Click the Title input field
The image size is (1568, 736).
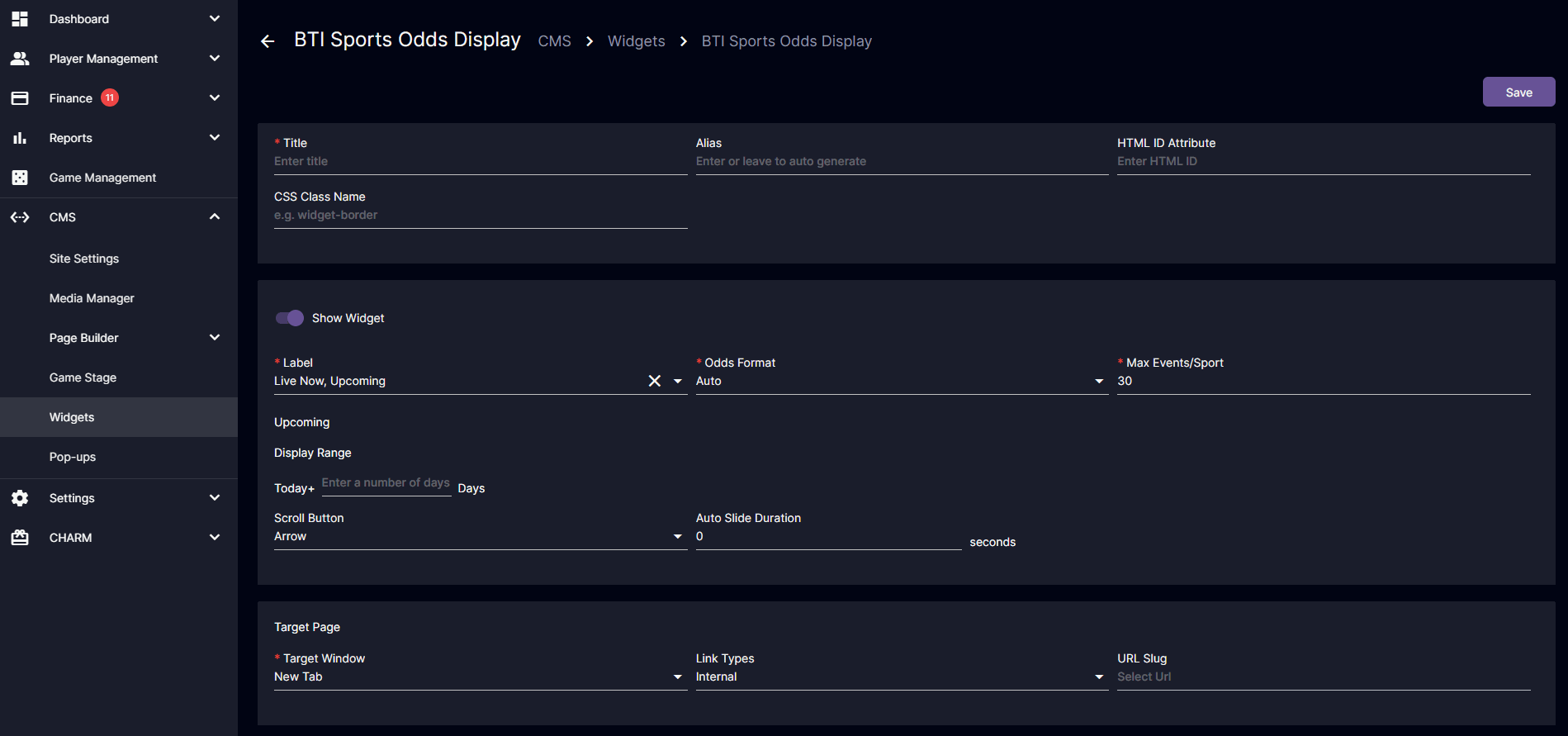point(481,162)
